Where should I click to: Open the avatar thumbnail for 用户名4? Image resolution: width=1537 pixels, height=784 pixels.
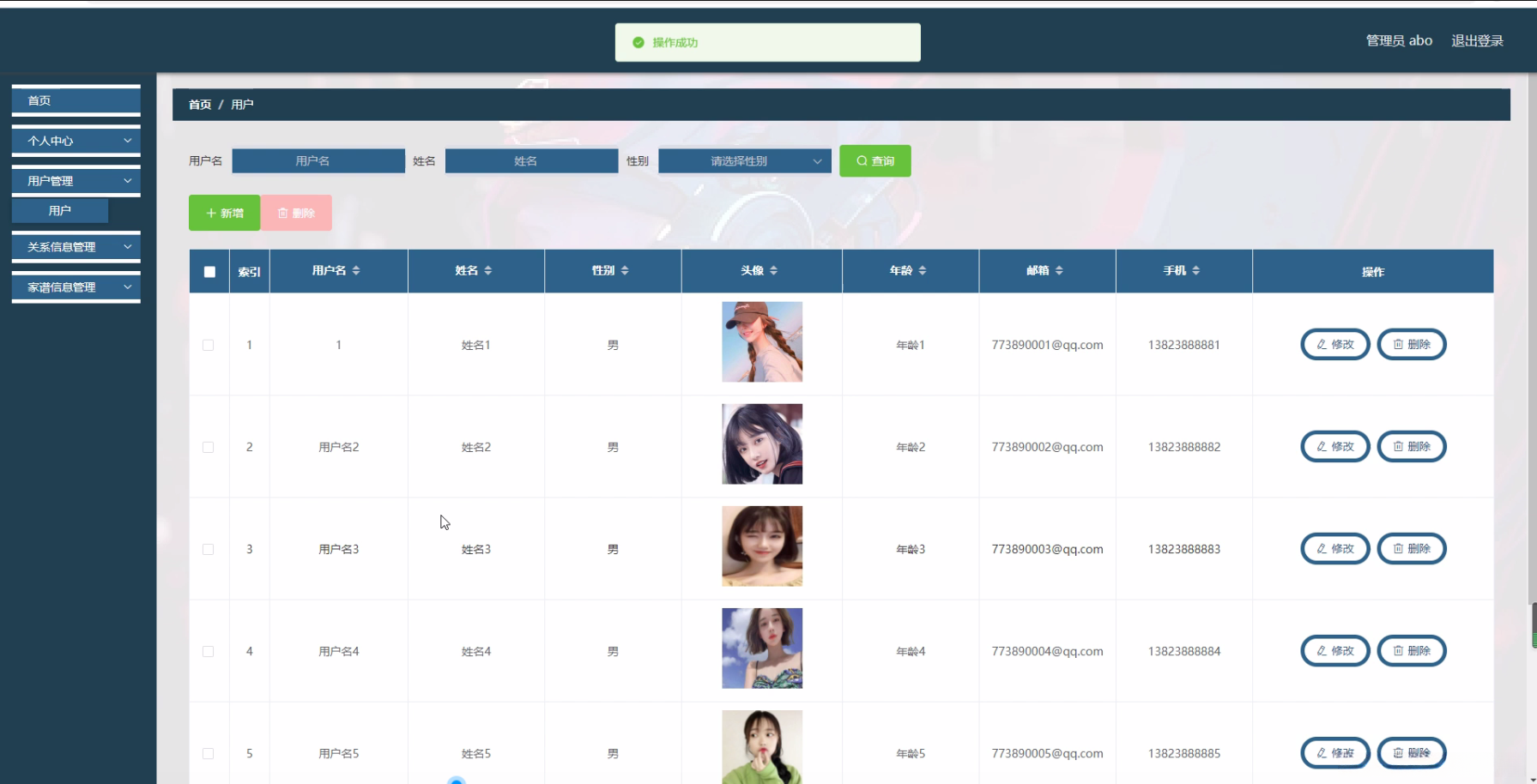point(762,648)
